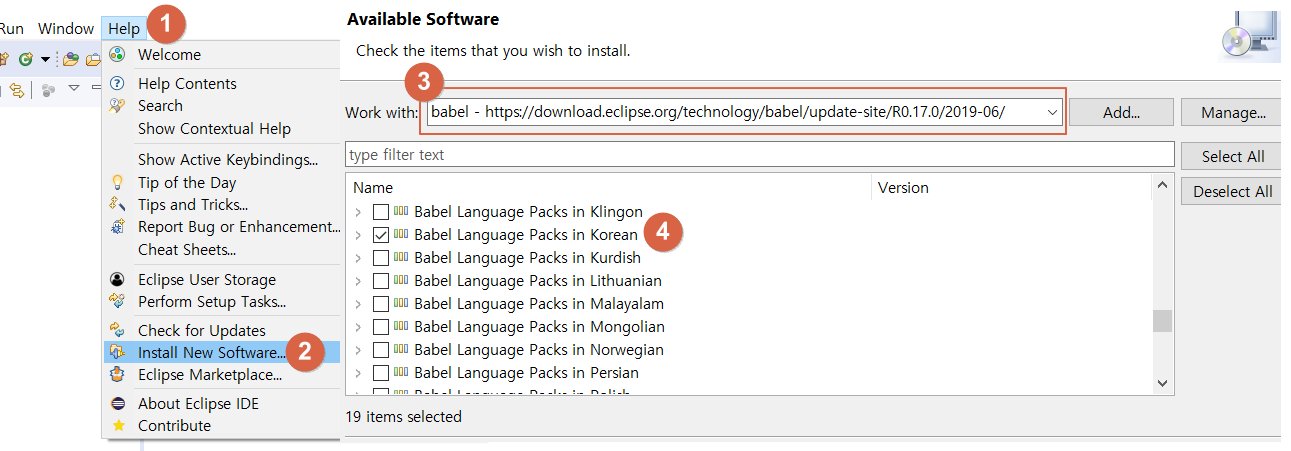Image resolution: width=1291 pixels, height=451 pixels.
Task: Focus the type filter text field
Action: [759, 155]
